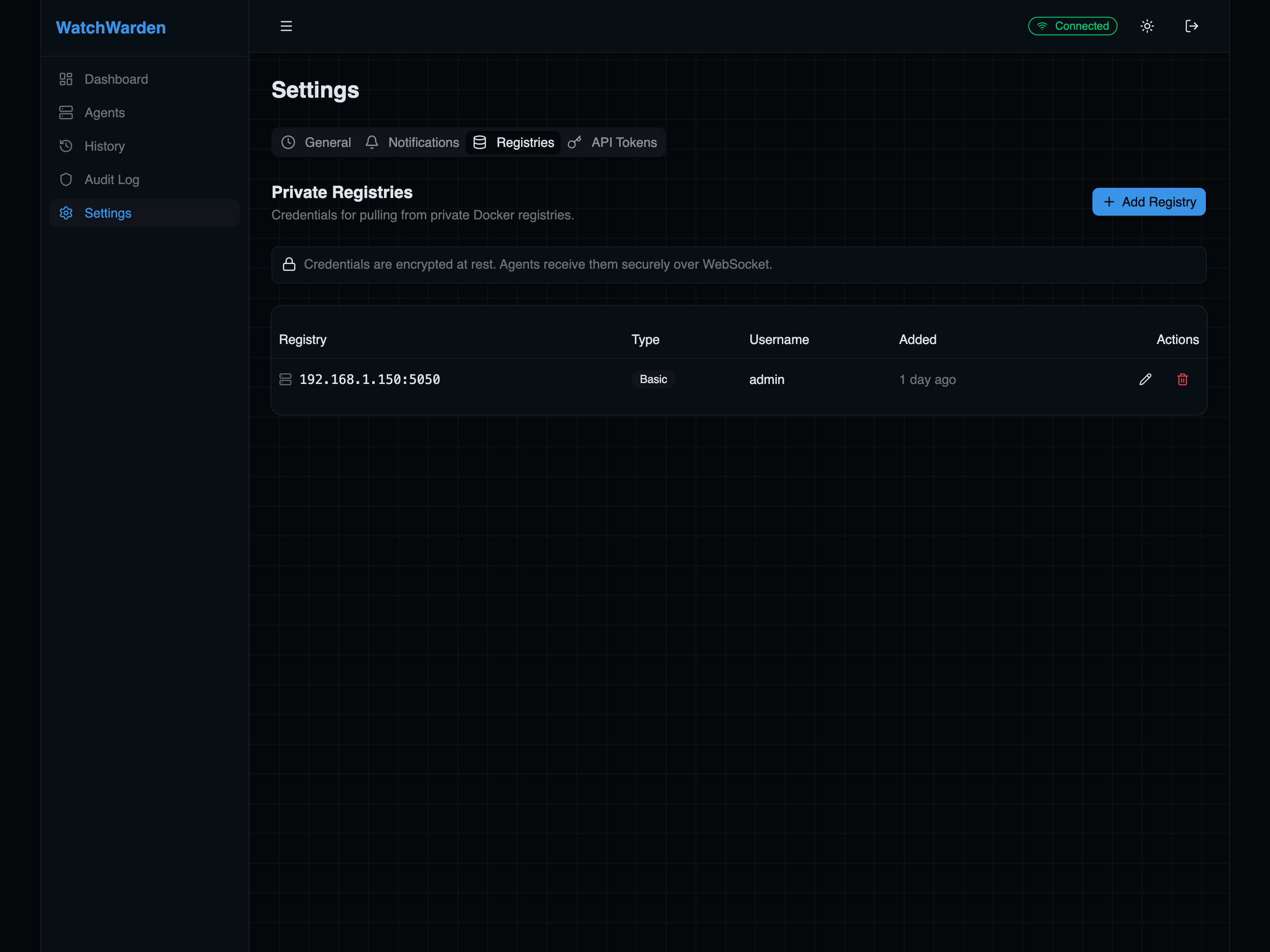Click the Settings gear icon

coord(66,213)
